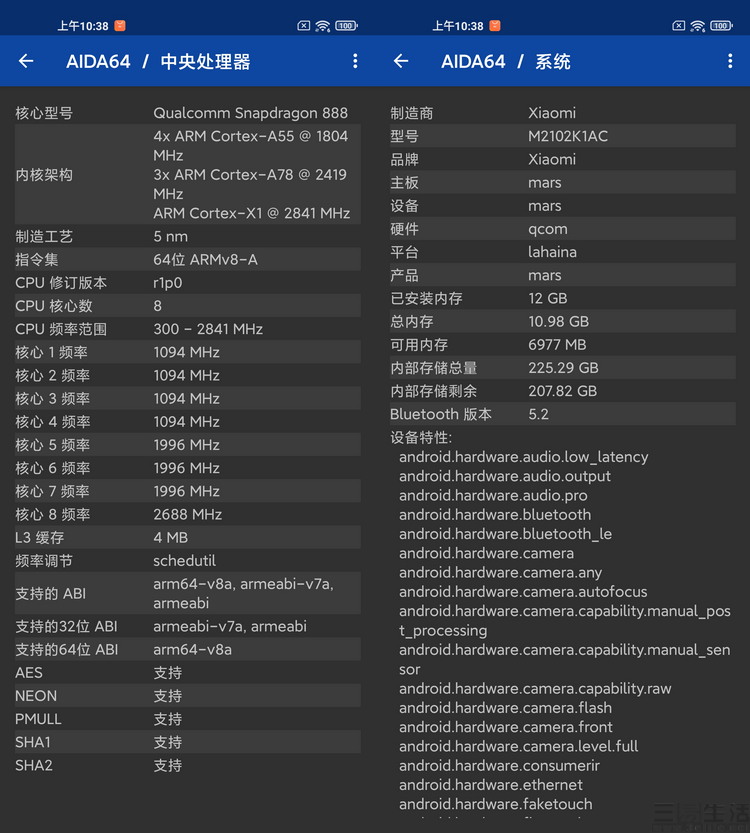Select android.hardware.bluetooth_le entry
The width and height of the screenshot is (750, 833).
pos(506,534)
